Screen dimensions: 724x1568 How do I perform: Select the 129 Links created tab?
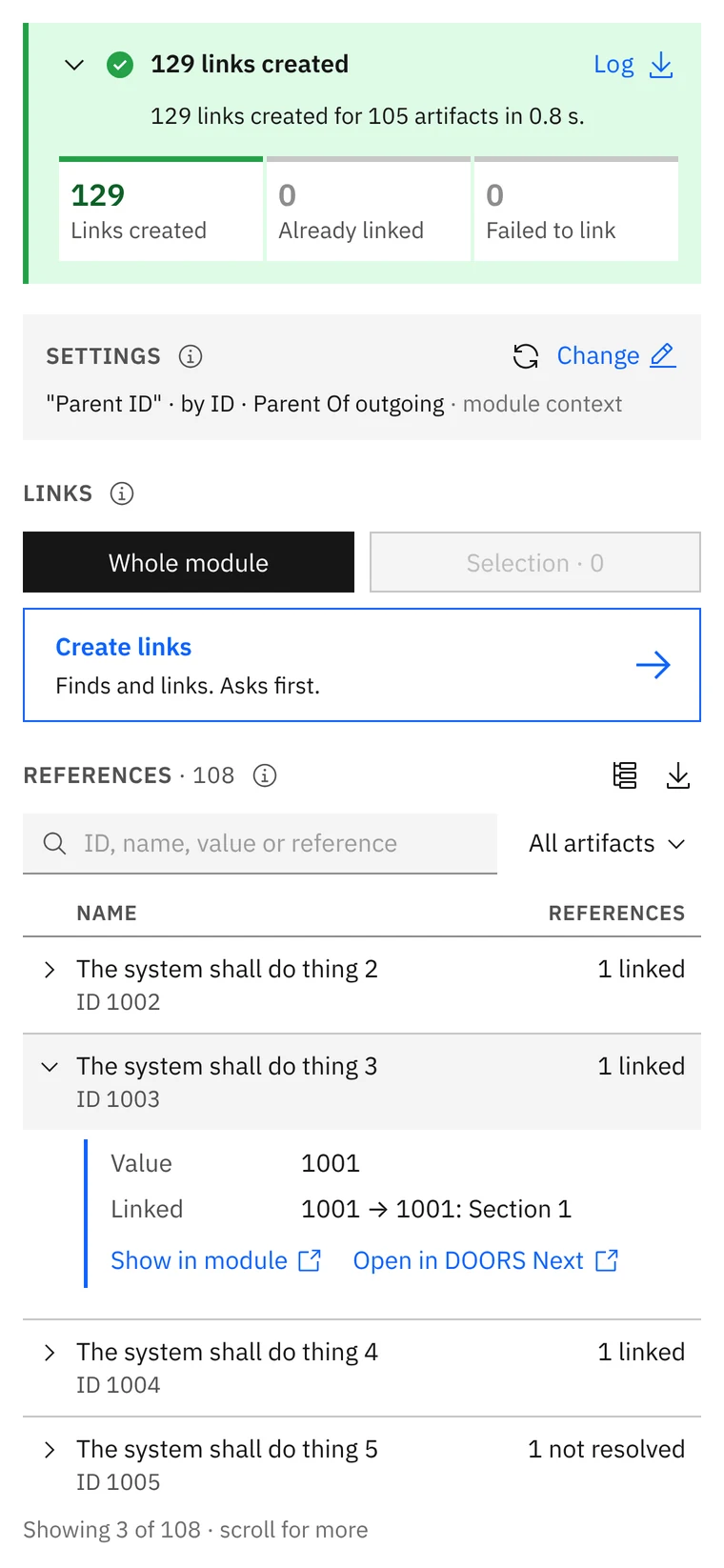[x=161, y=210]
